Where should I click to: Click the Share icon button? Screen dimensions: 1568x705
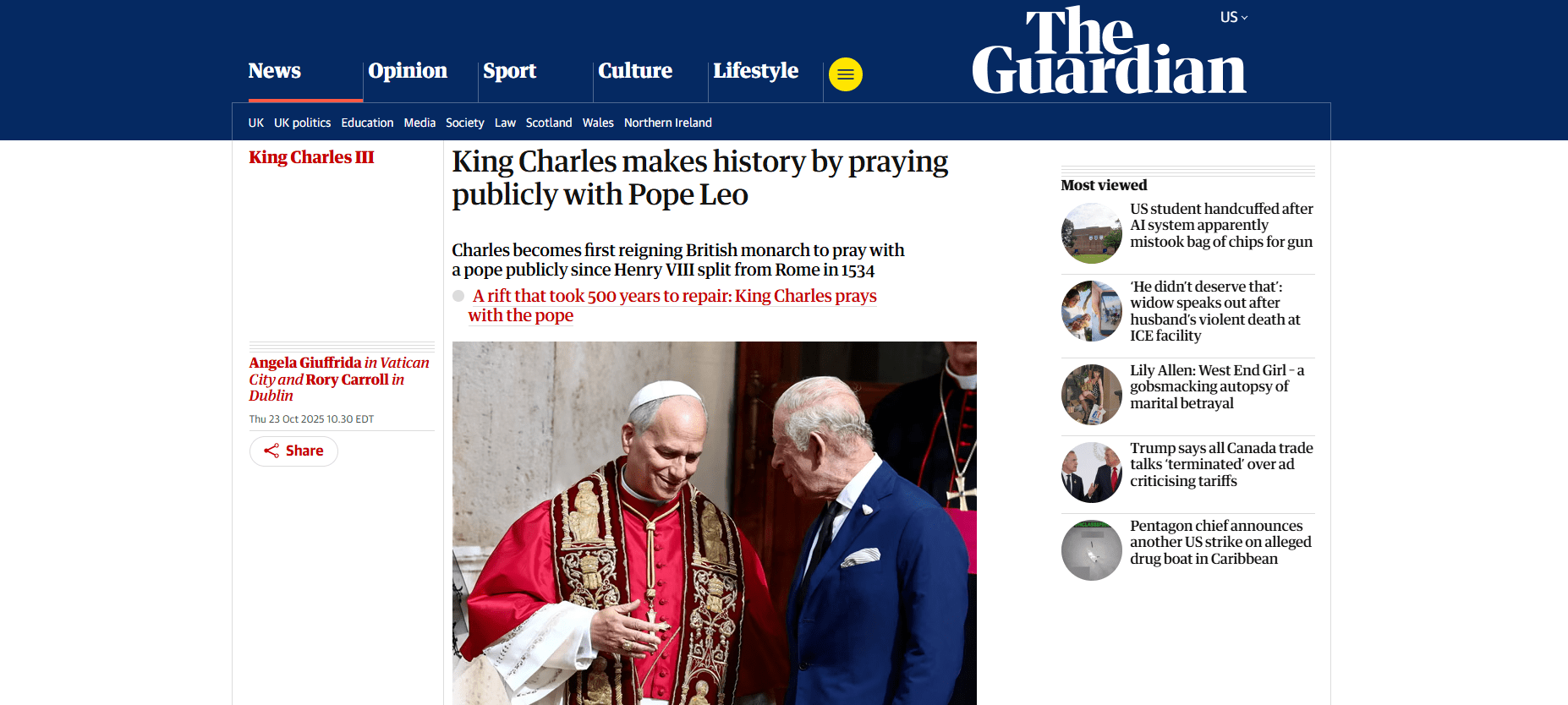click(x=293, y=451)
